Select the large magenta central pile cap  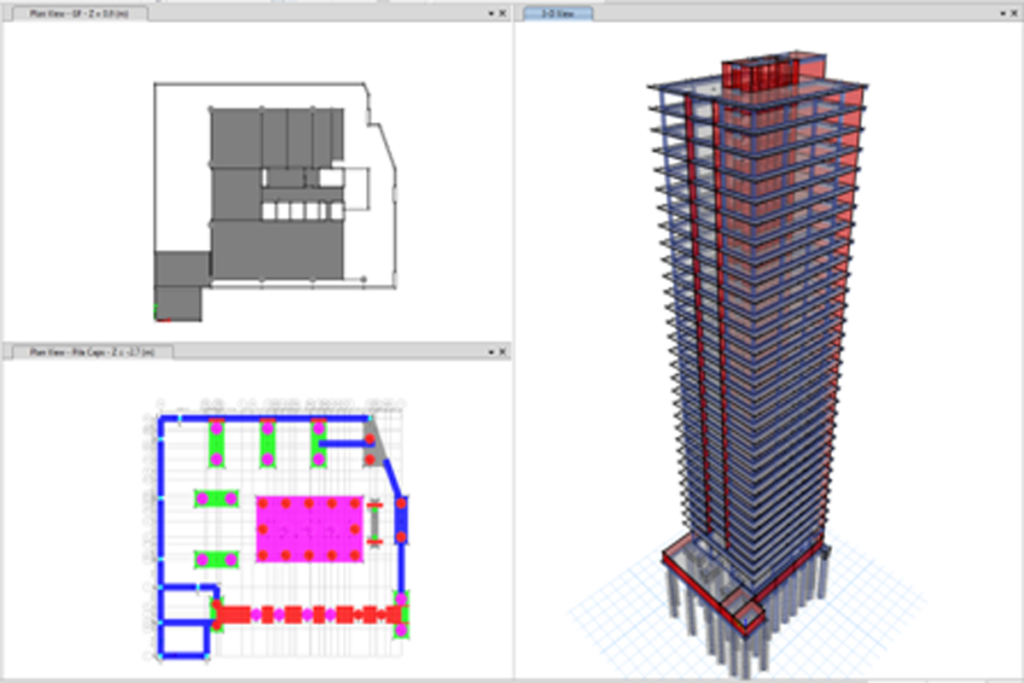309,528
